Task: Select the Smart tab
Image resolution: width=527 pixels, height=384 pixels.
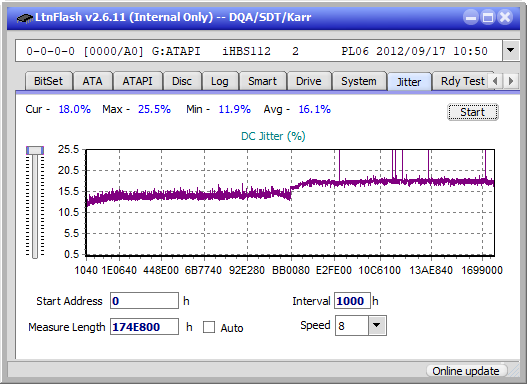Action: click(x=262, y=81)
